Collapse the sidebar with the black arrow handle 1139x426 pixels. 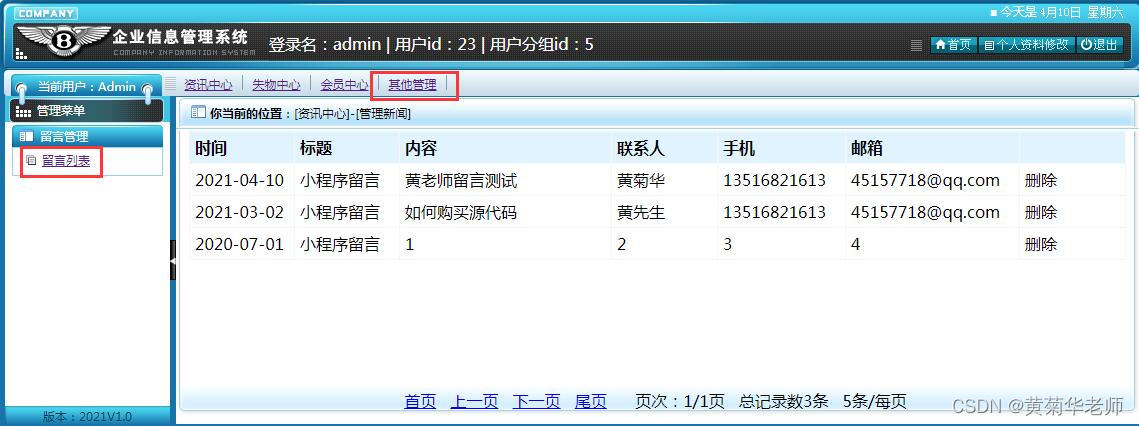point(173,260)
